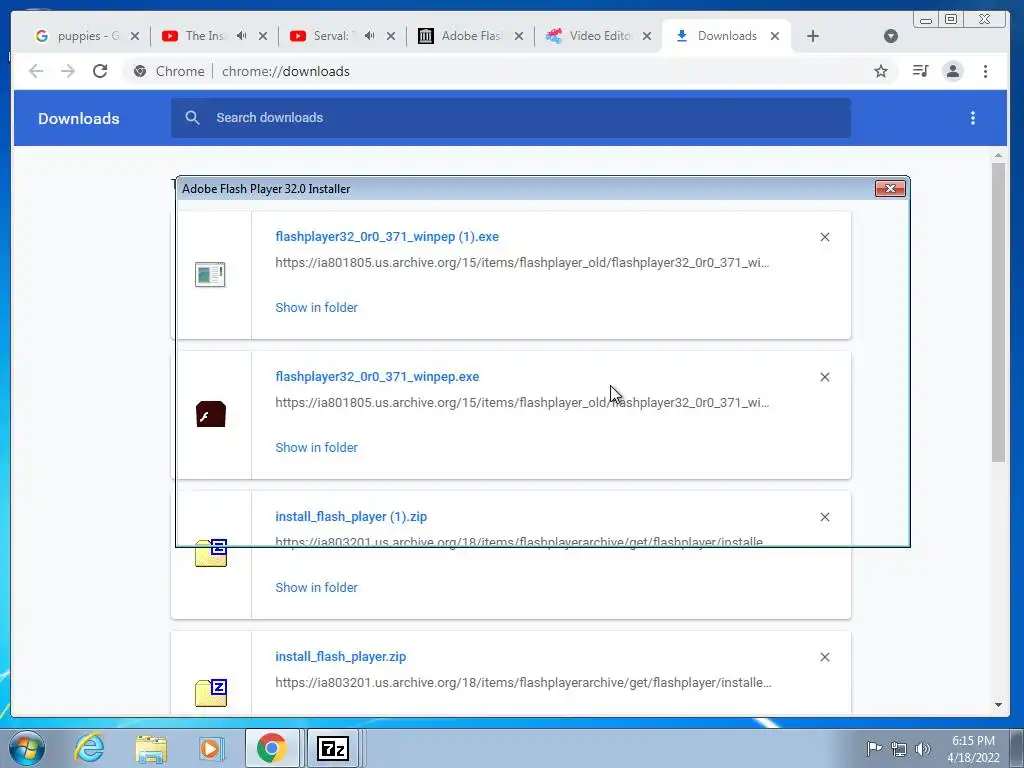This screenshot has width=1024, height=768.
Task: Switch to the puppies Google tab
Action: 78,36
